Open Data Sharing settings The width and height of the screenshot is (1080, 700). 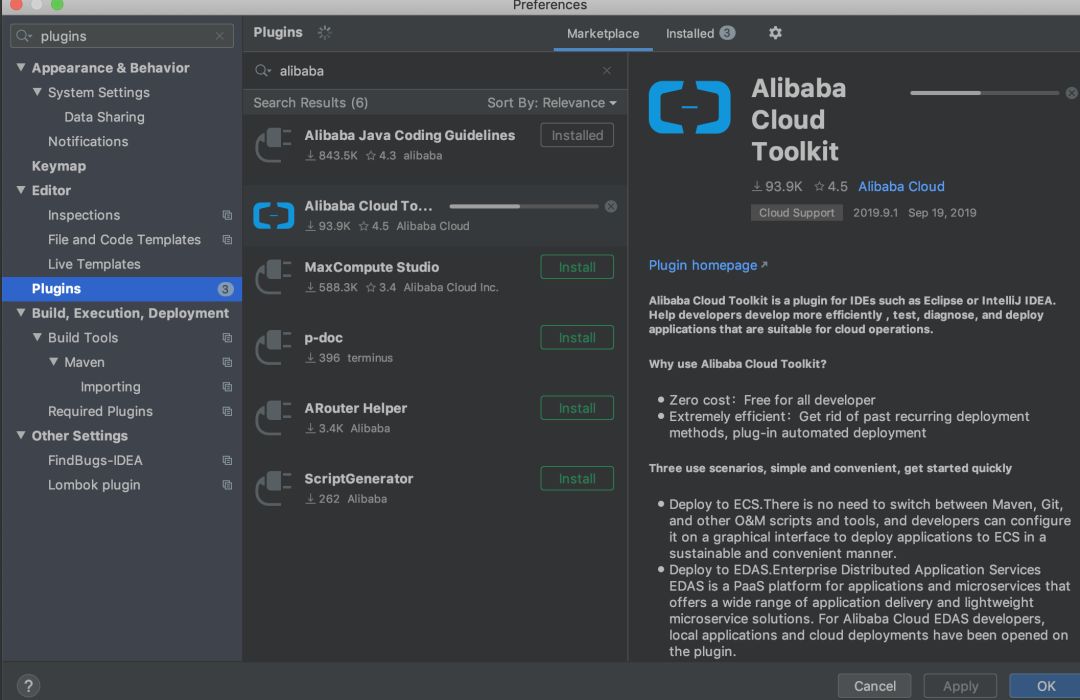click(x=105, y=117)
